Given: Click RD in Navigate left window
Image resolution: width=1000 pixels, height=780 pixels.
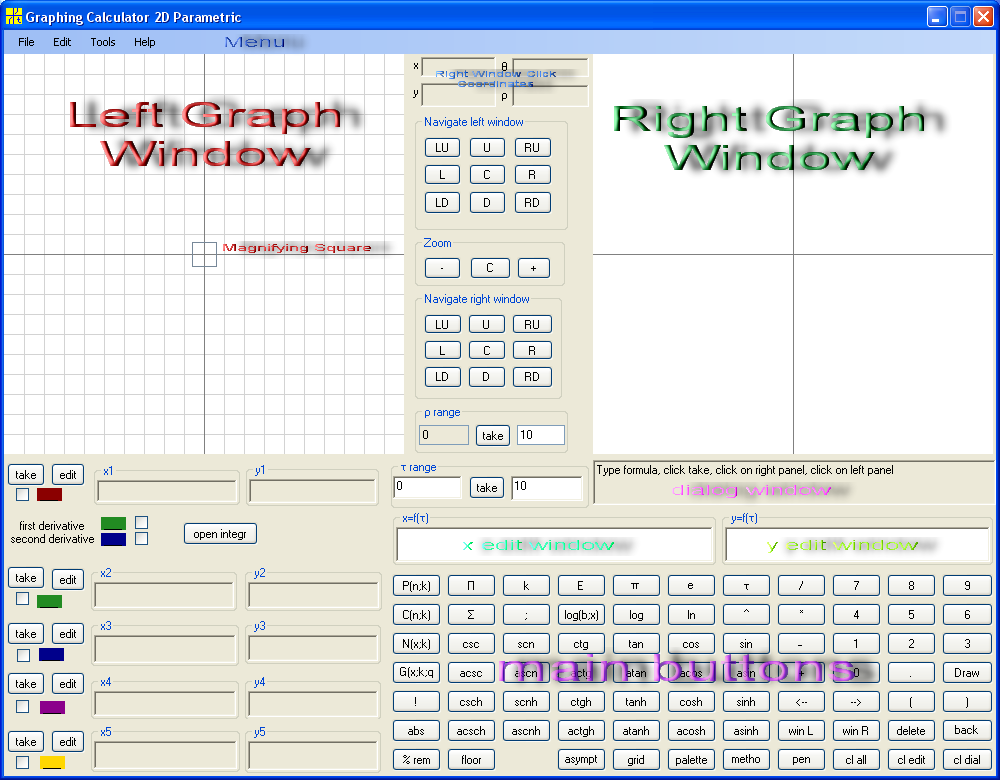Looking at the screenshot, I should click(532, 203).
